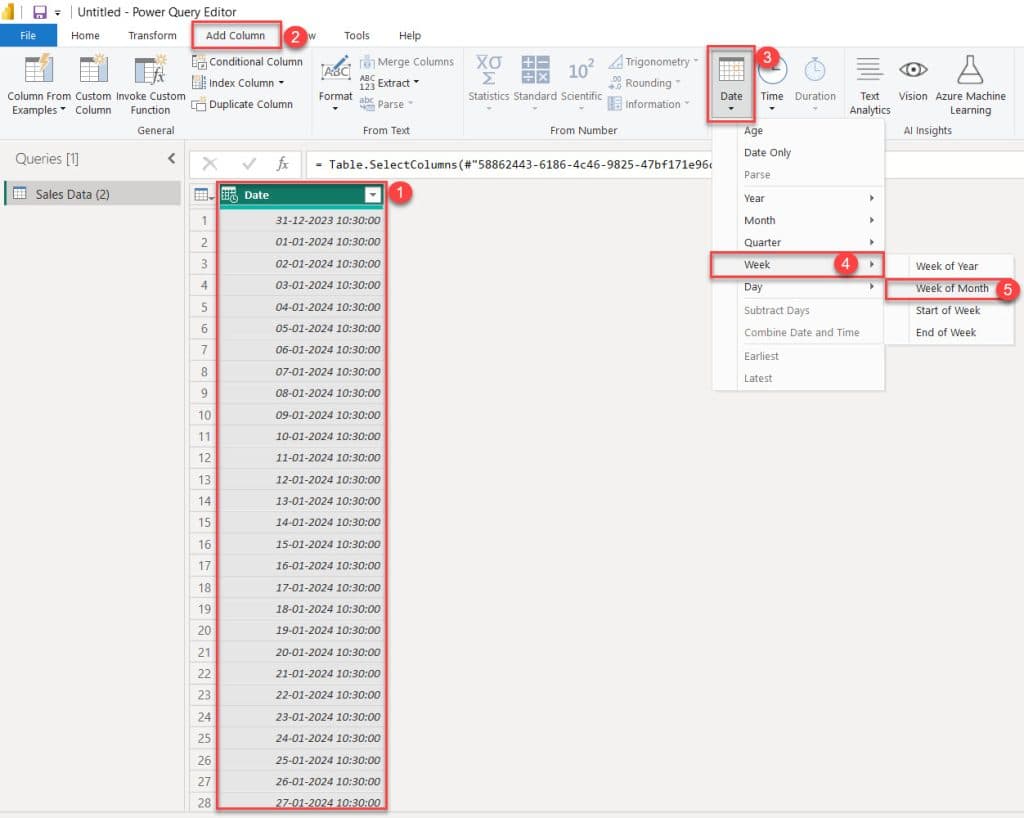The width and height of the screenshot is (1024, 818).
Task: Click the Date column type icon
Action: coord(229,195)
